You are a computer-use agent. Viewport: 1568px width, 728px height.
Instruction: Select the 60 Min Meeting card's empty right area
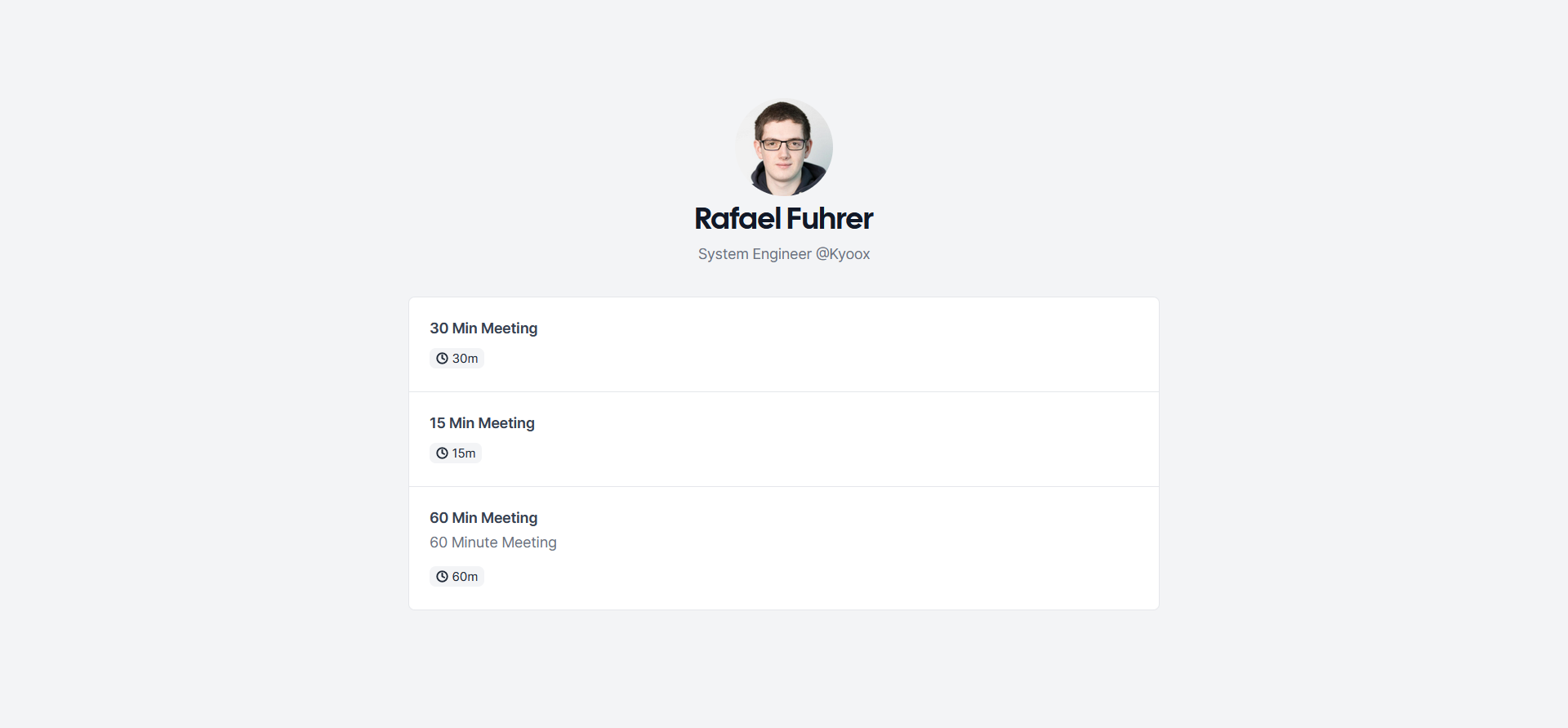[x=898, y=548]
